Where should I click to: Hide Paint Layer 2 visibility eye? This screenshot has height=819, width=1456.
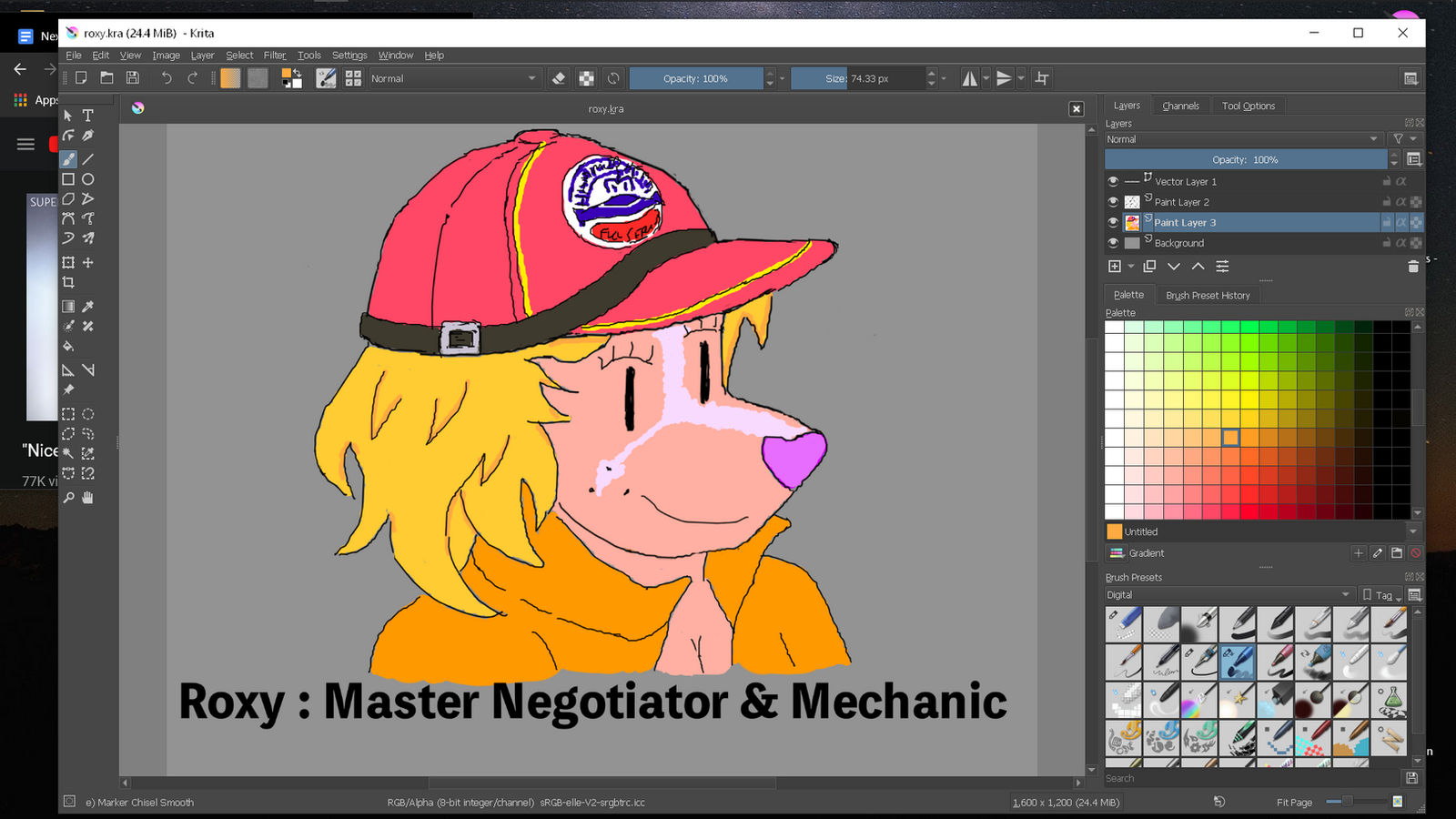[1113, 202]
